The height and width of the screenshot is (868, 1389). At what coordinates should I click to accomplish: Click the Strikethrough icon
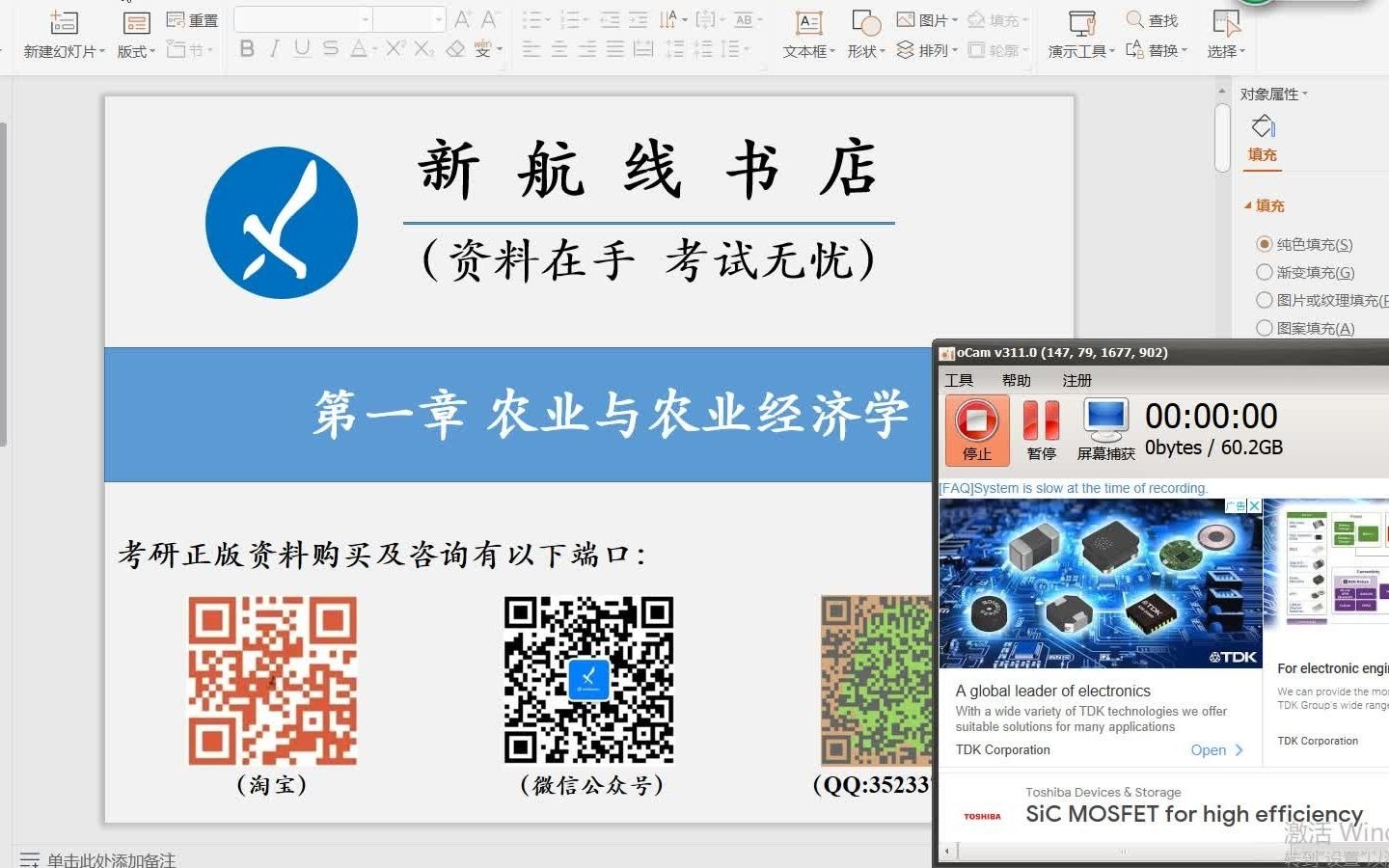331,48
